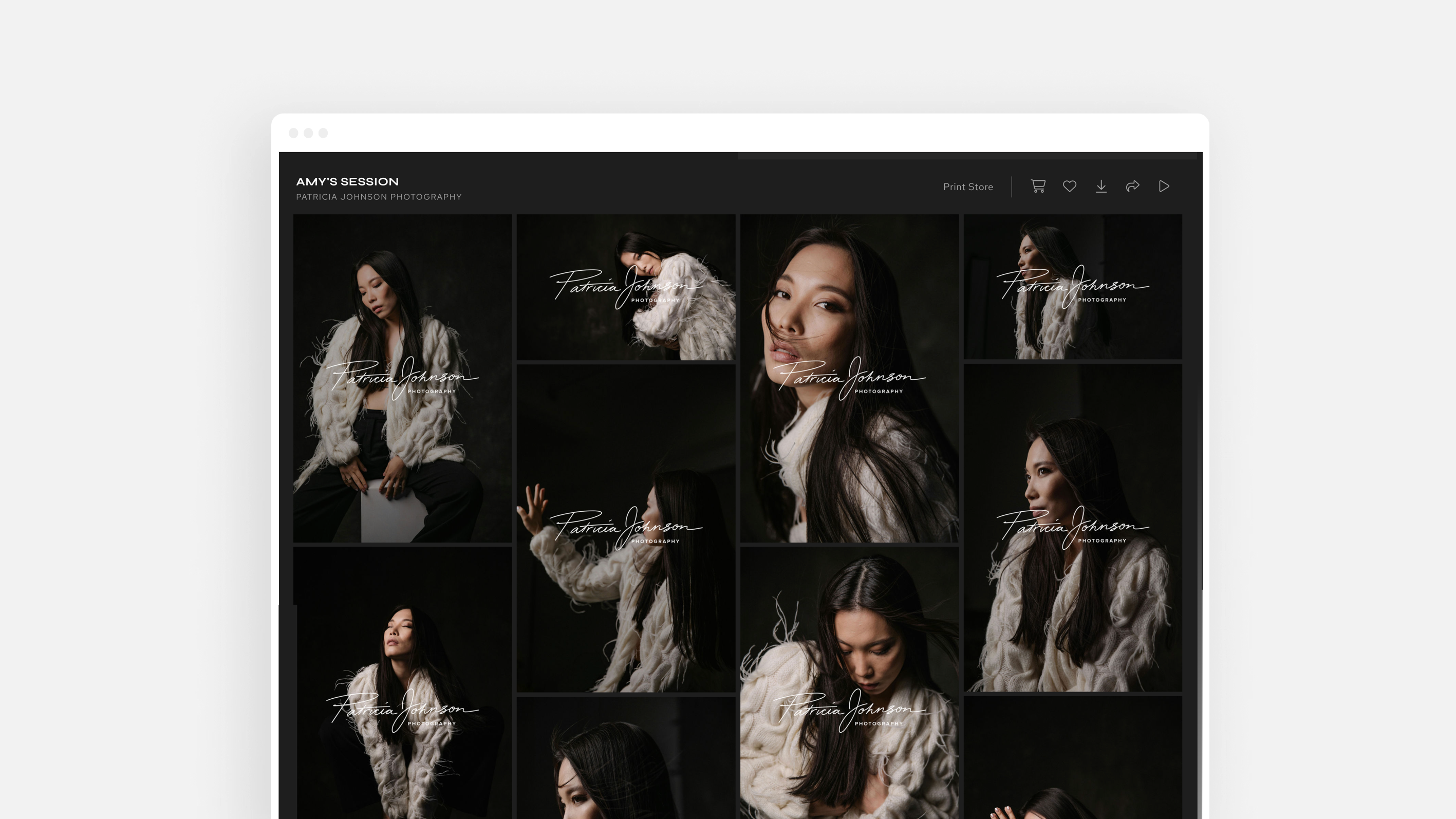Click the AMY'S SESSION gallery title
Image resolution: width=1456 pixels, height=819 pixels.
click(348, 181)
